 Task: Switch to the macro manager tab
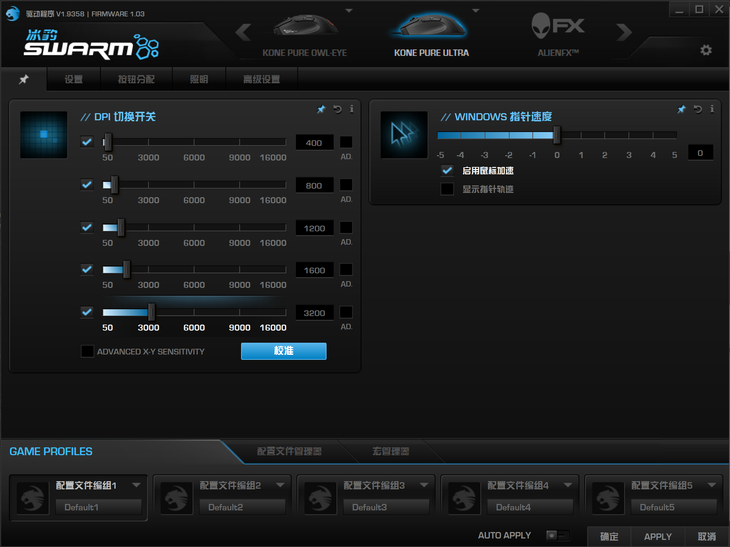click(391, 451)
